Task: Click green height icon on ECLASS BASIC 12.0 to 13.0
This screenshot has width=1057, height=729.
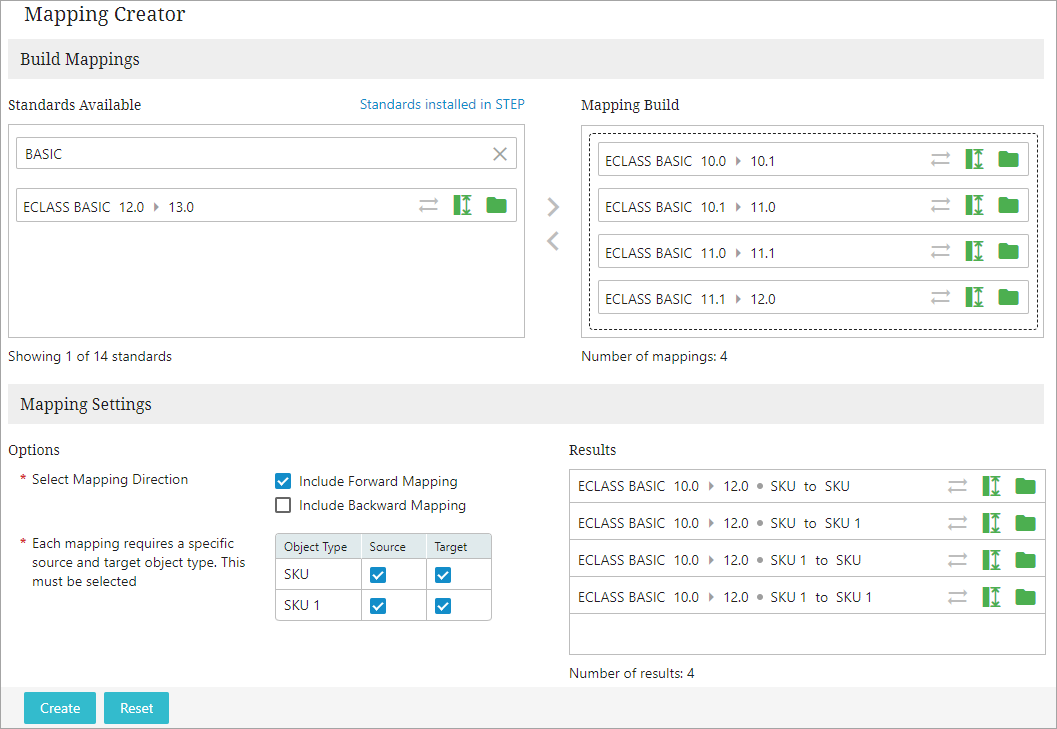Action: tap(462, 205)
